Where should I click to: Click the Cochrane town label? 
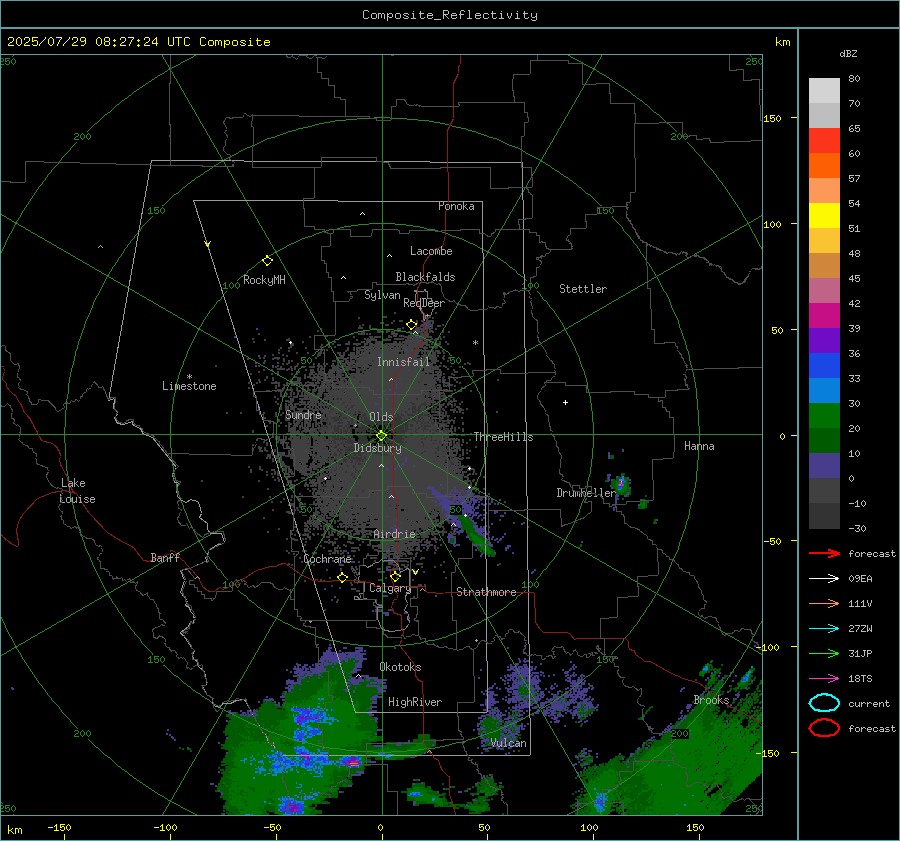(327, 559)
